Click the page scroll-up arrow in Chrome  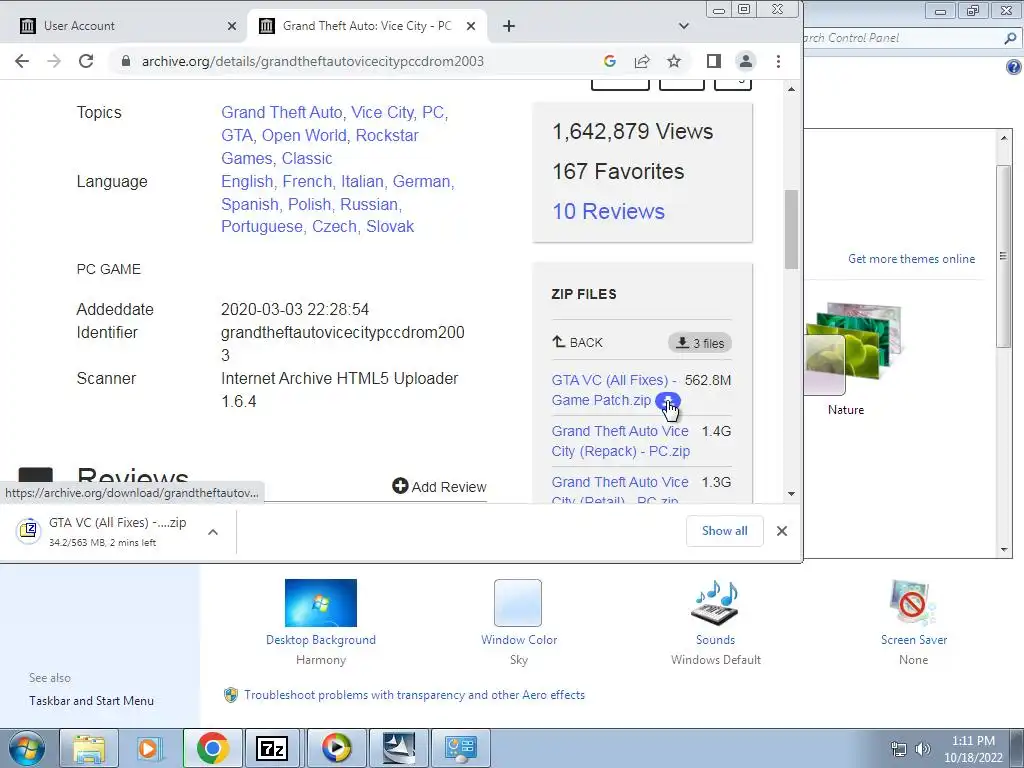[x=792, y=89]
